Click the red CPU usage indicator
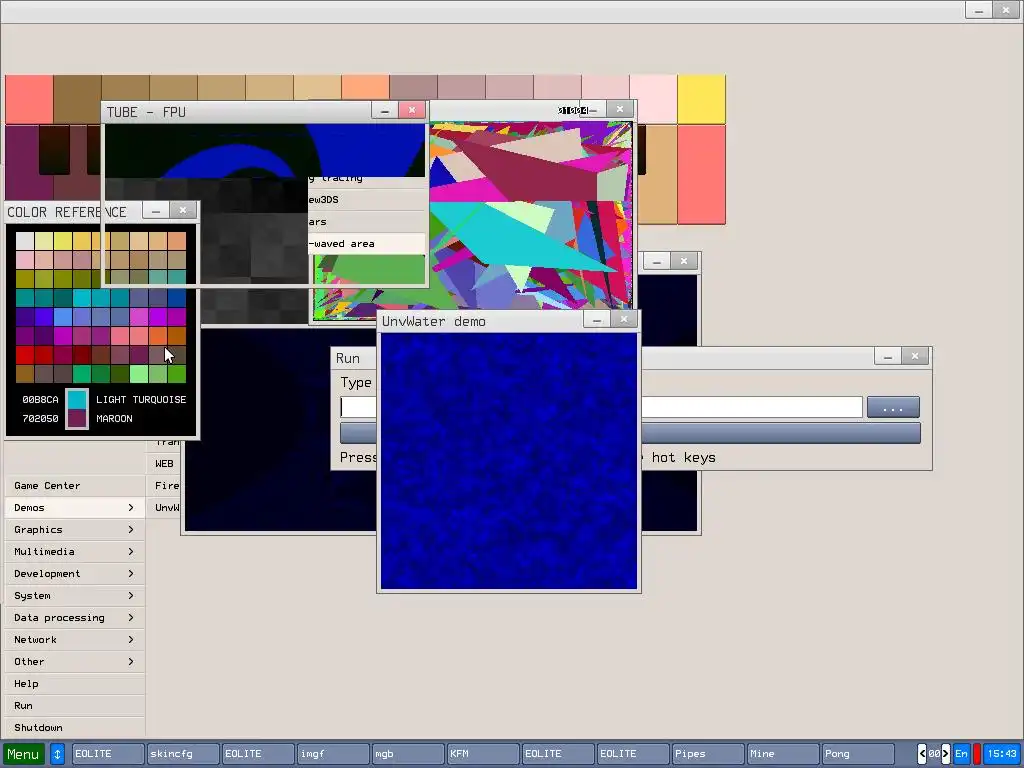This screenshot has height=768, width=1024. (977, 754)
